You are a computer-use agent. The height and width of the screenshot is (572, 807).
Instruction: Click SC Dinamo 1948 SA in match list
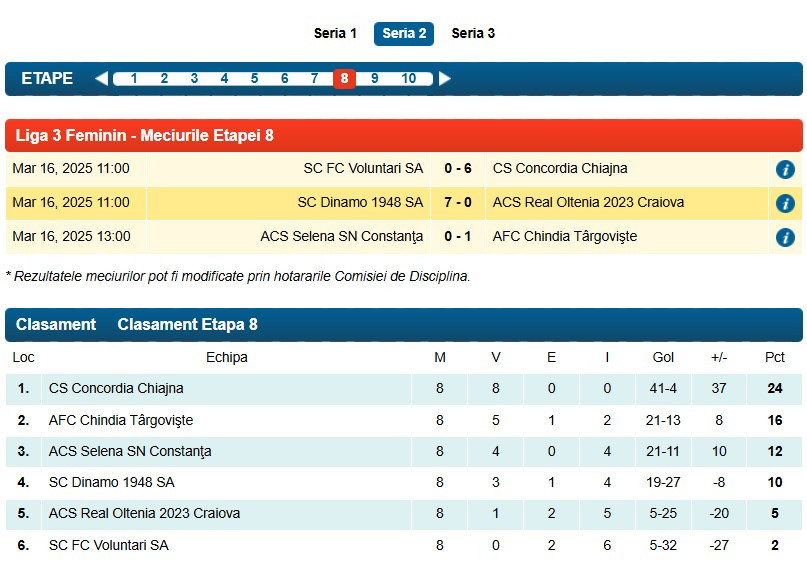coord(360,202)
